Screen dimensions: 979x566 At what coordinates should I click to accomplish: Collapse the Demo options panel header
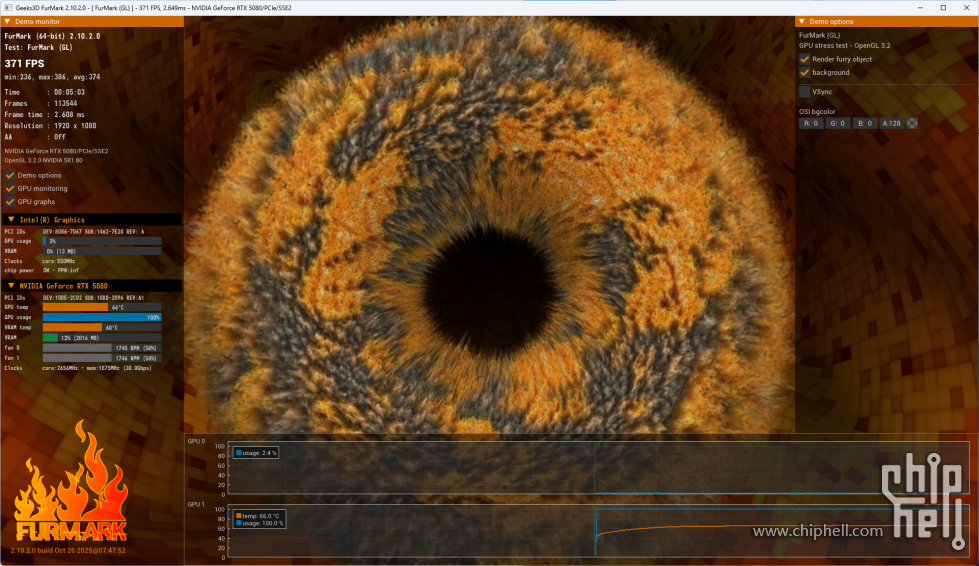tap(802, 21)
